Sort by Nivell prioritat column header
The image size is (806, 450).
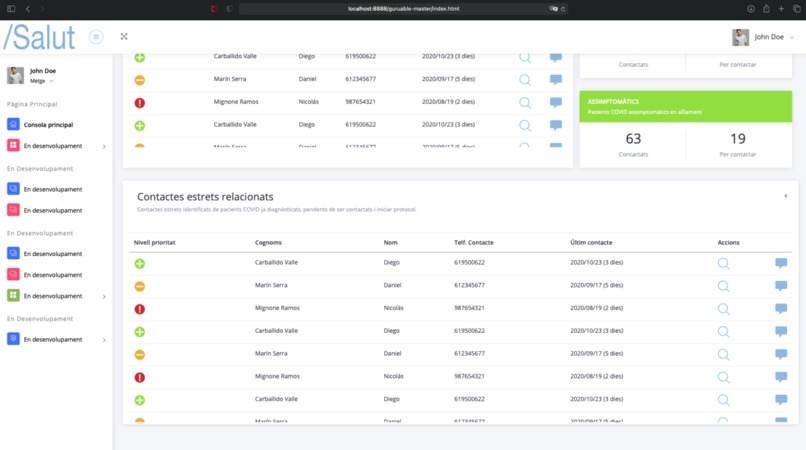[154, 242]
